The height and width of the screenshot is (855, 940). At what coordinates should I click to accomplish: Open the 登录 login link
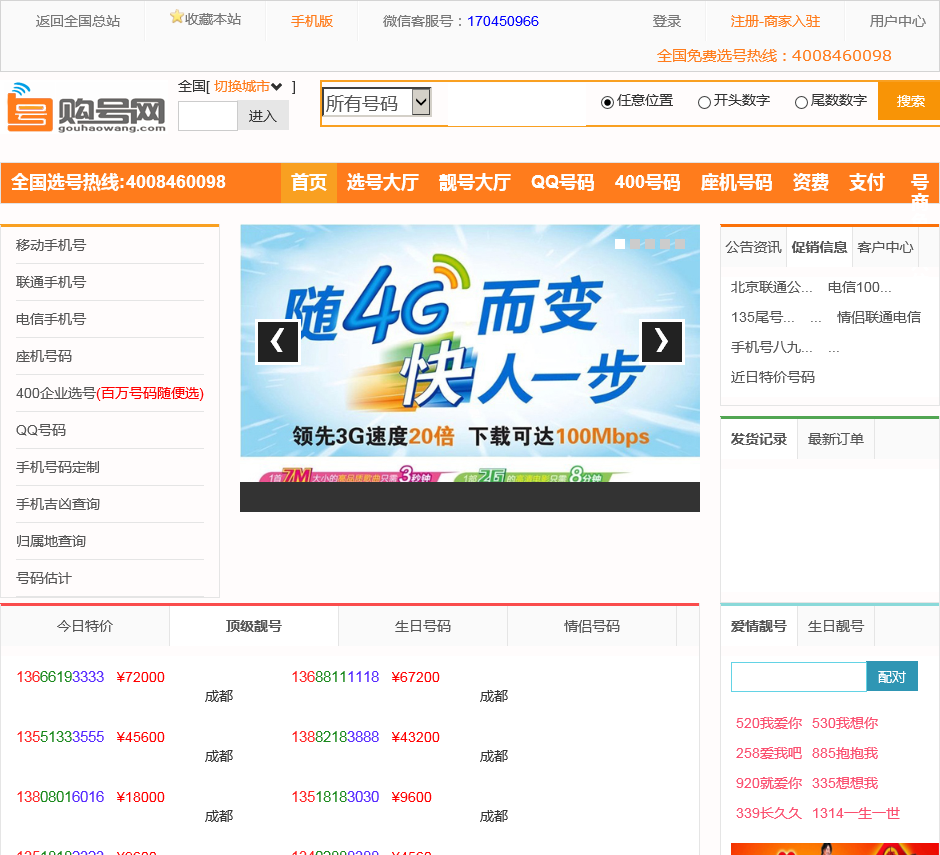[x=667, y=21]
